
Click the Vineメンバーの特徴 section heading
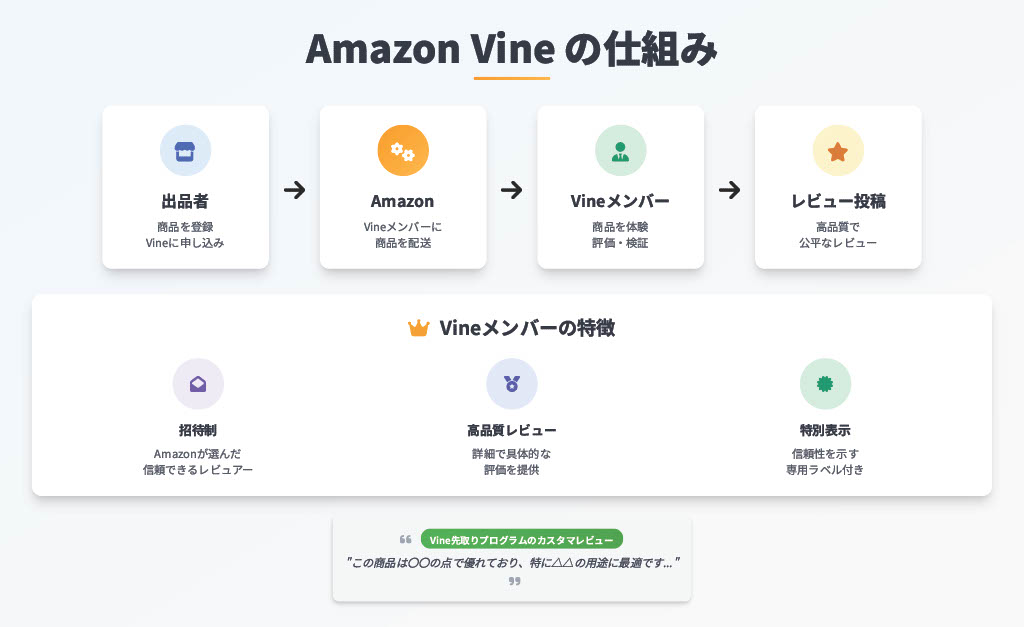[x=527, y=328]
